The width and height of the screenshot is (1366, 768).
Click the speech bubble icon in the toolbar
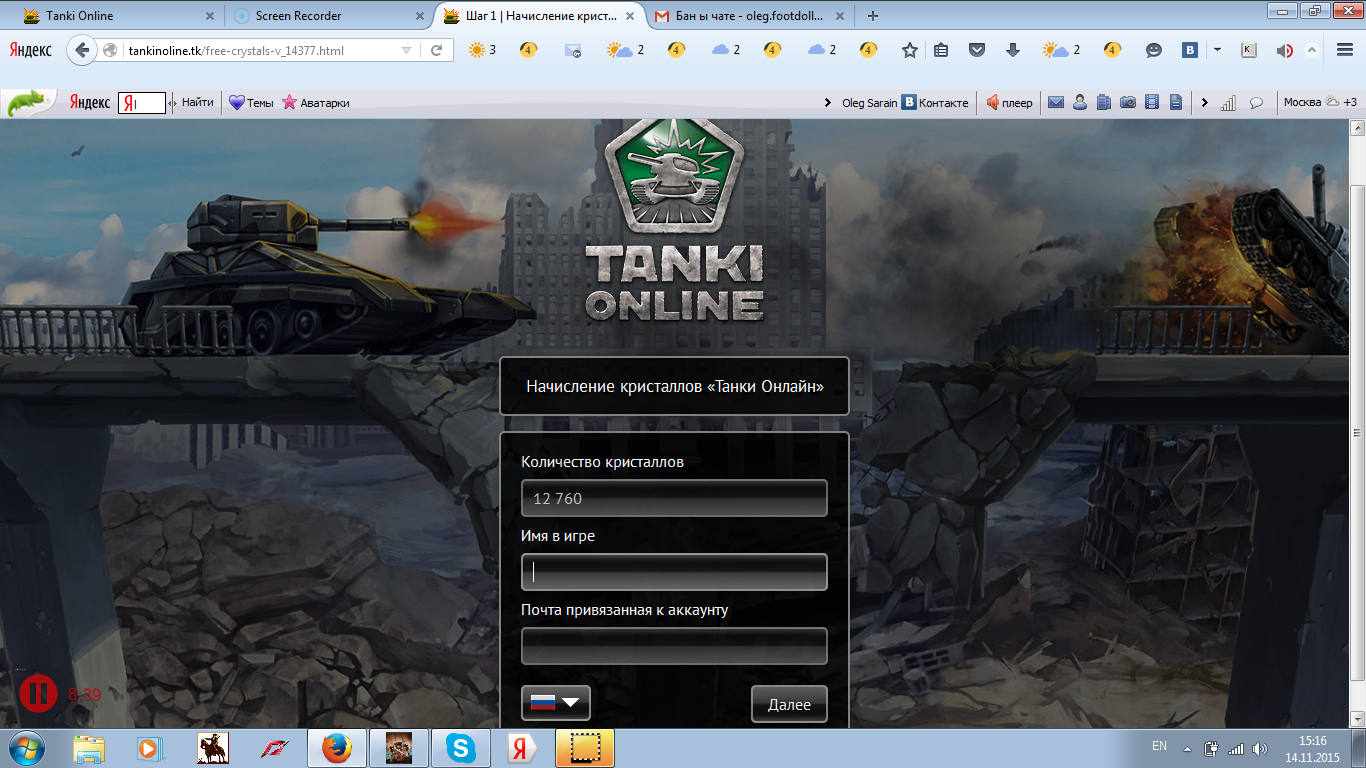[1257, 102]
